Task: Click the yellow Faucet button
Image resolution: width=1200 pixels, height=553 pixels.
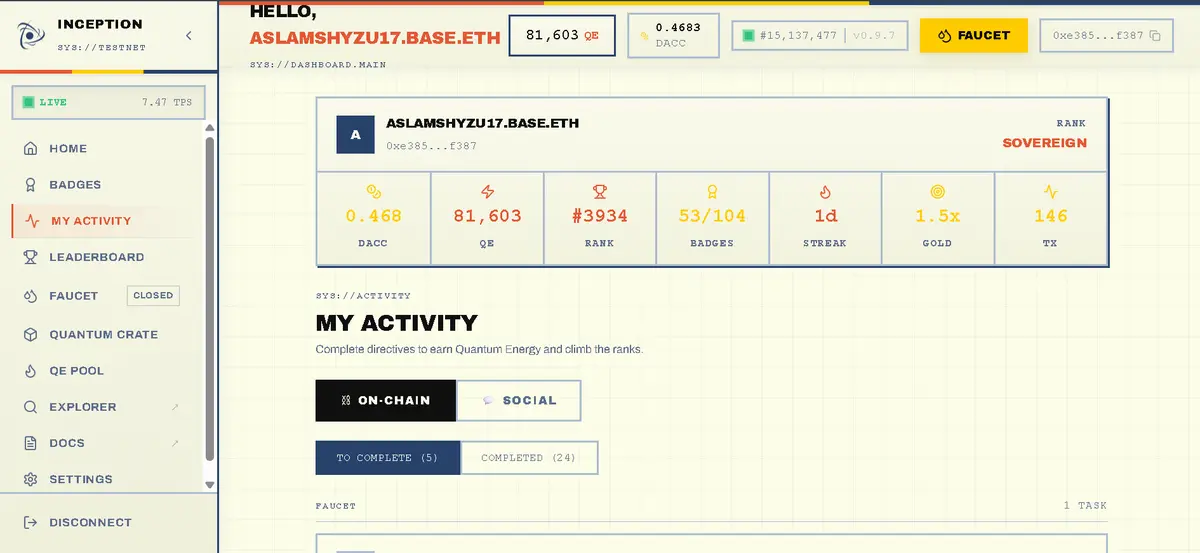Action: tap(973, 35)
